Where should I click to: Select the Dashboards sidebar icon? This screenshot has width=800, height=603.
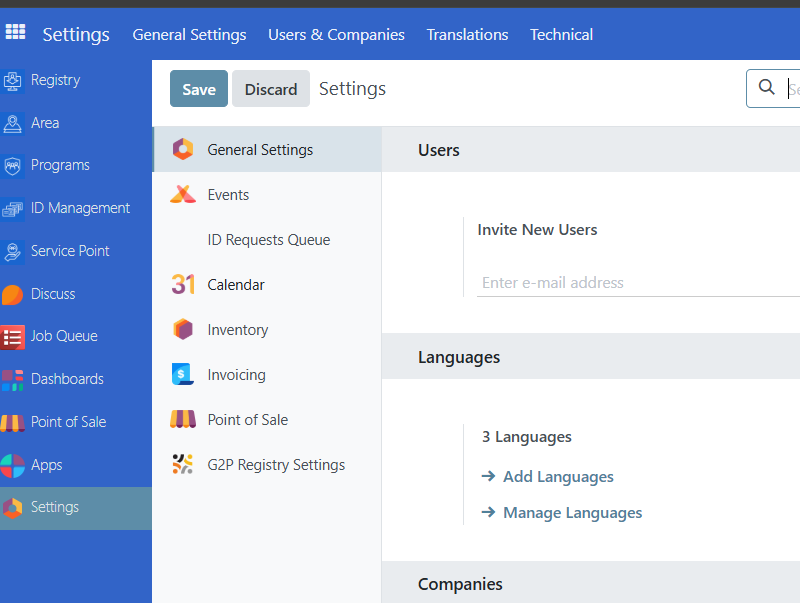[x=14, y=379]
